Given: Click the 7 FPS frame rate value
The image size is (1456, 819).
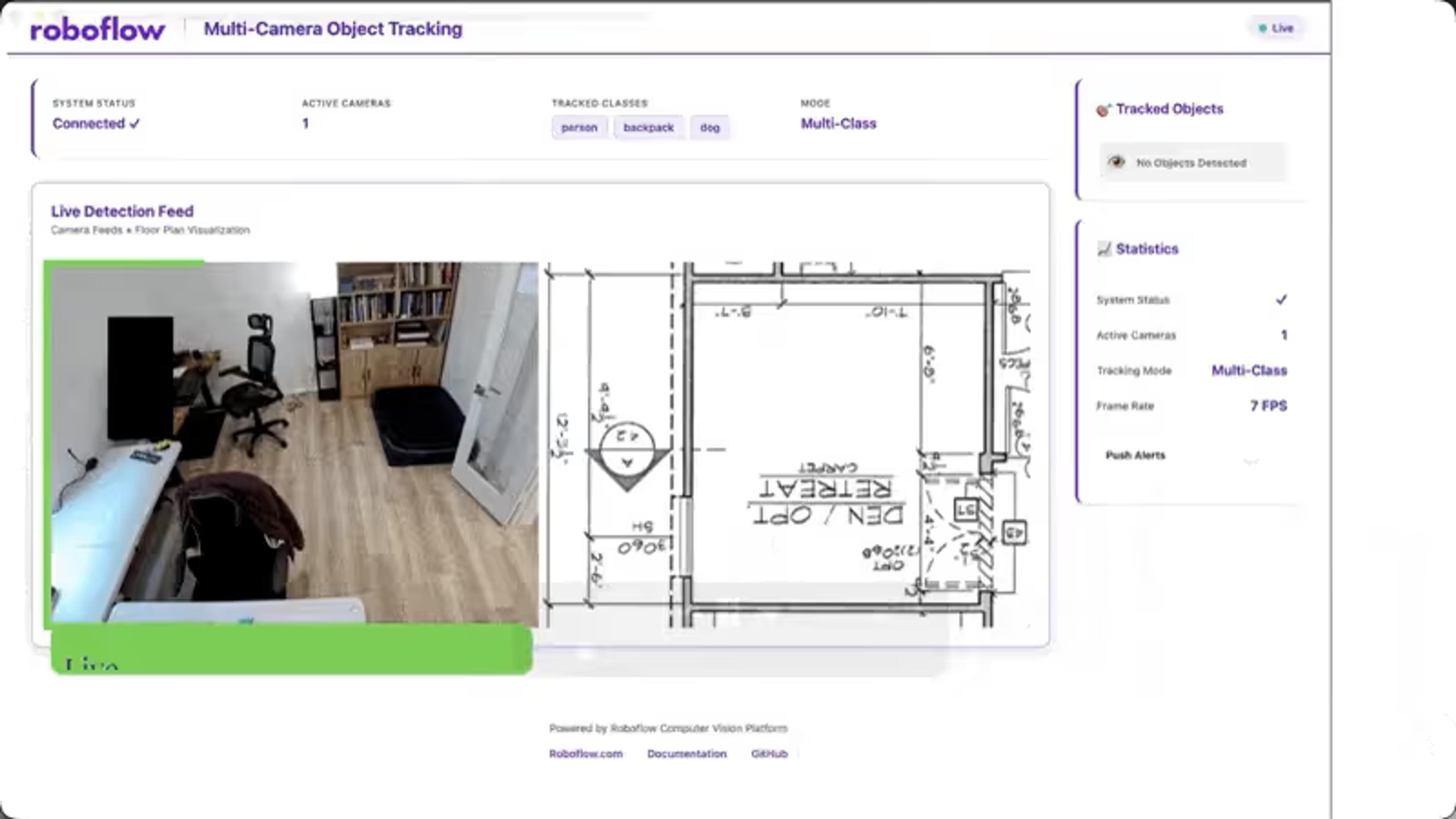Looking at the screenshot, I should pos(1268,406).
